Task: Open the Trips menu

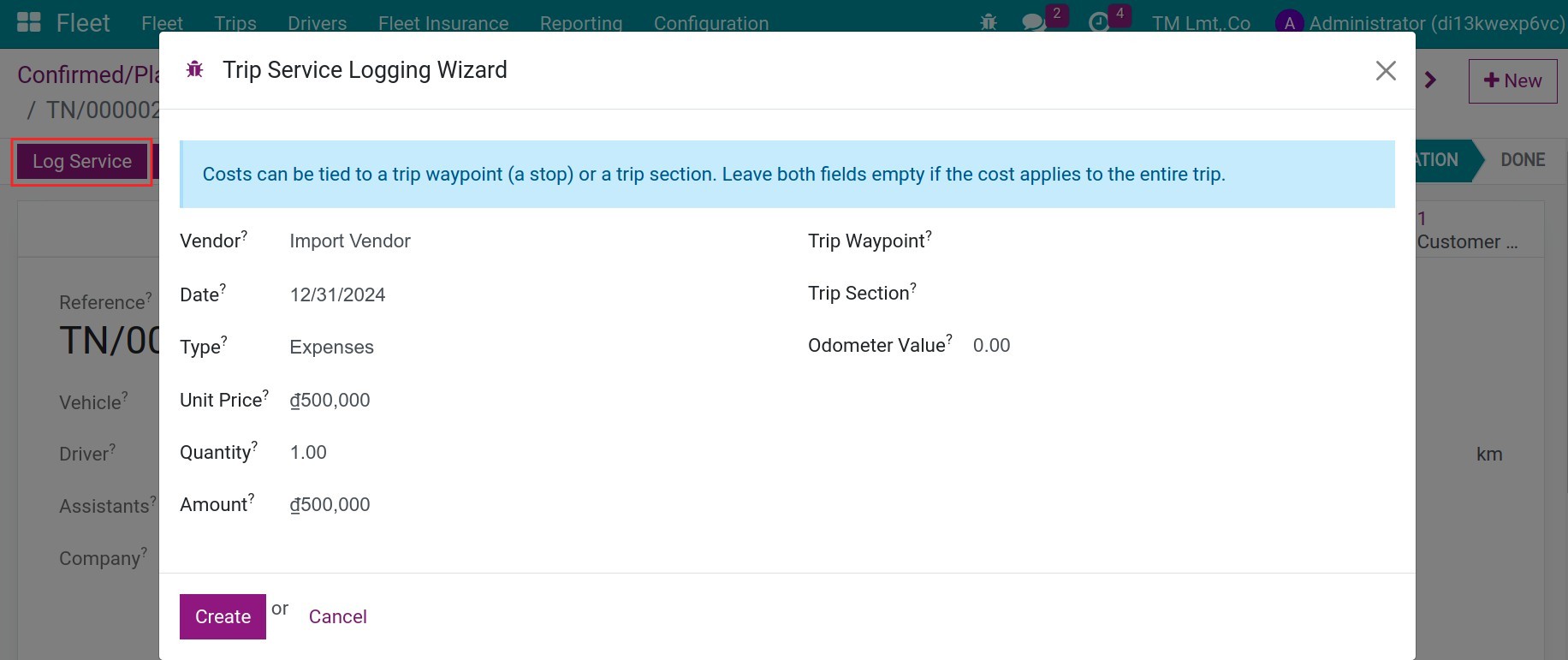Action: coord(235,23)
